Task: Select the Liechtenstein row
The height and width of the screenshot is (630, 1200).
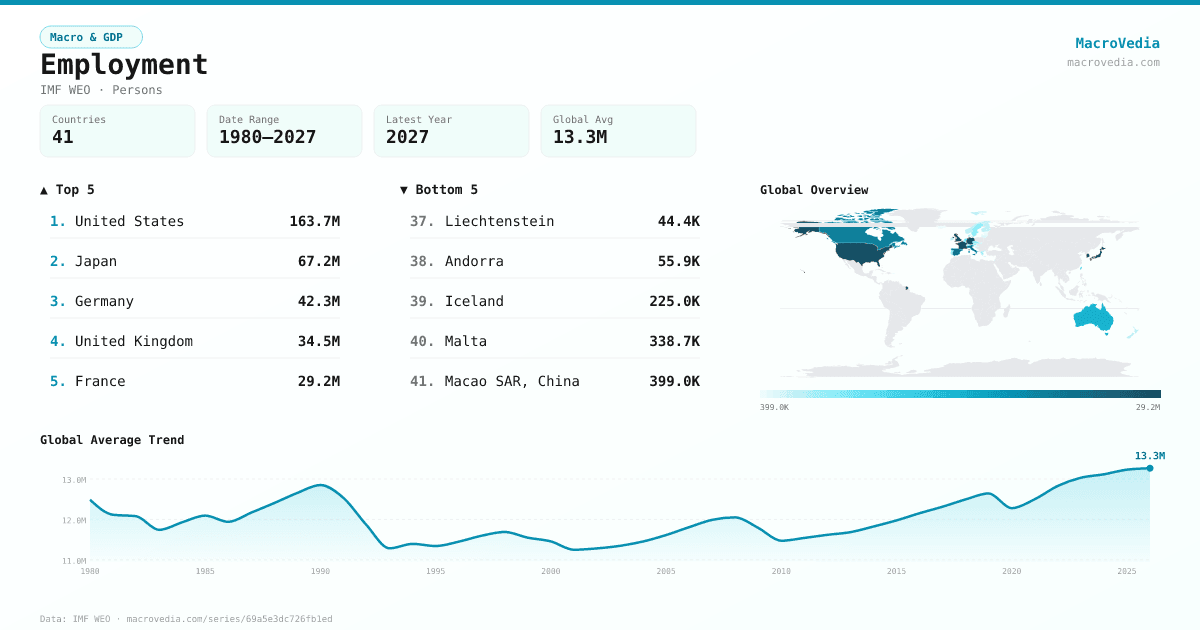Action: (555, 221)
